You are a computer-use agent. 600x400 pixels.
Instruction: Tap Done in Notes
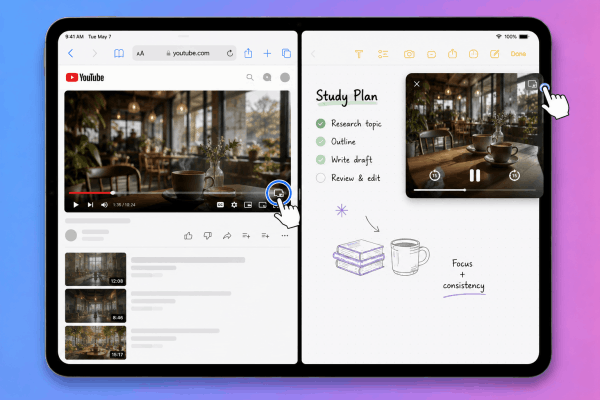pyautogui.click(x=518, y=54)
